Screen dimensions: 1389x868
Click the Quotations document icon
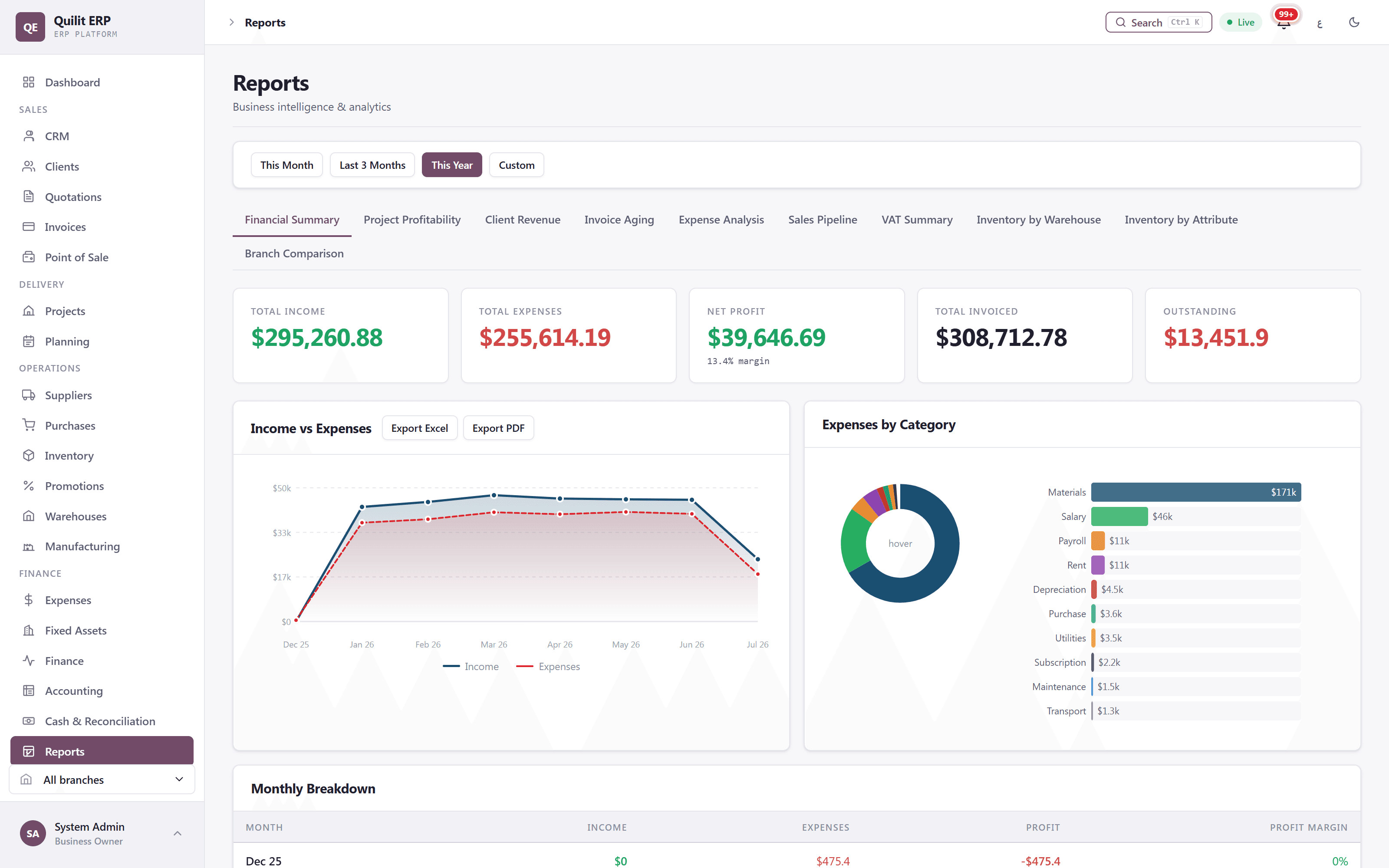pos(29,196)
